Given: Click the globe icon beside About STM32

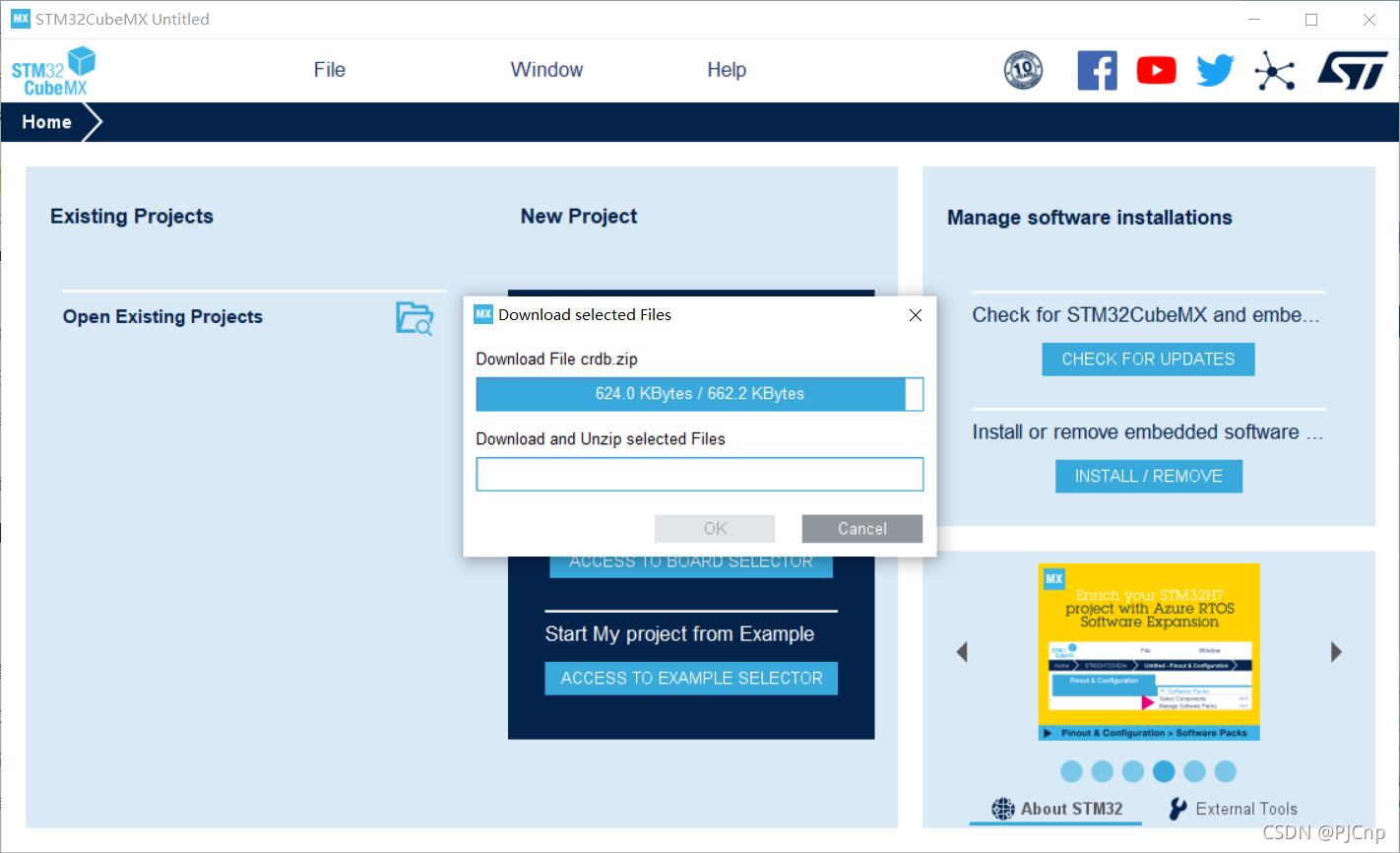Looking at the screenshot, I should (1002, 809).
